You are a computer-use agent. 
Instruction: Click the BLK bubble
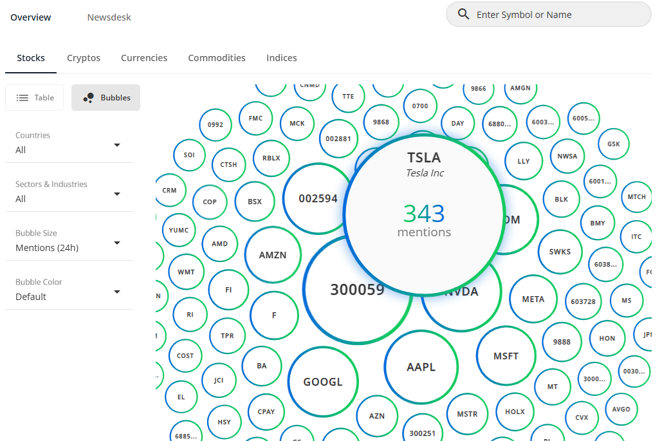(x=561, y=199)
